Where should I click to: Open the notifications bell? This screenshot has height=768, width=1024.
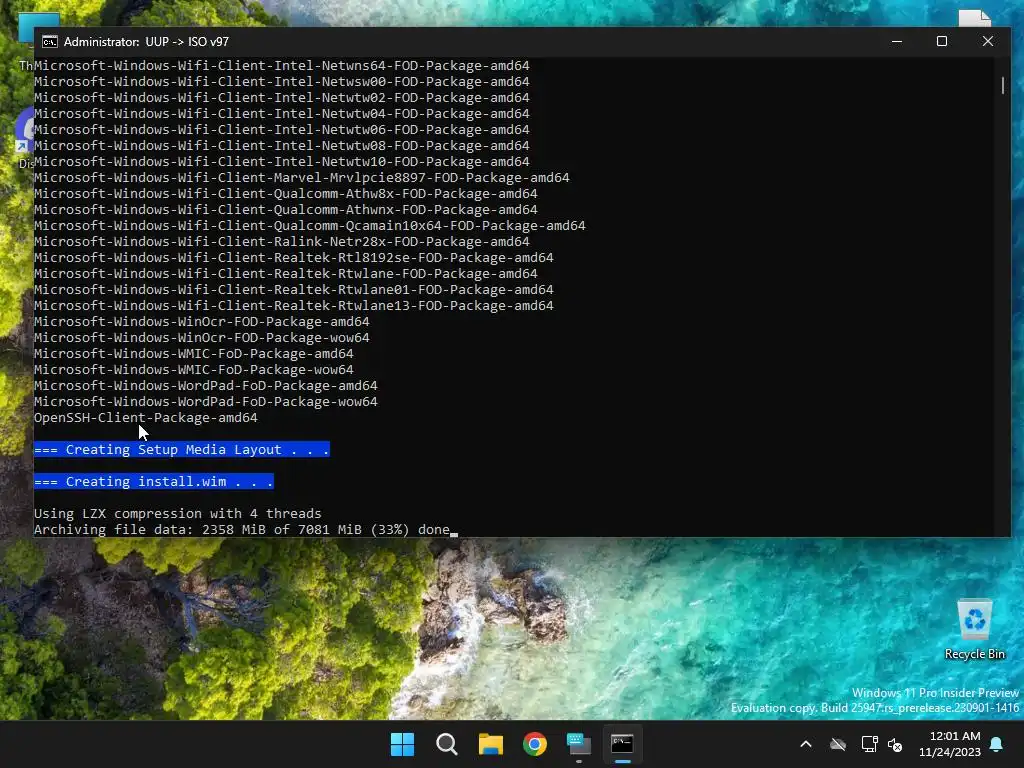997,744
